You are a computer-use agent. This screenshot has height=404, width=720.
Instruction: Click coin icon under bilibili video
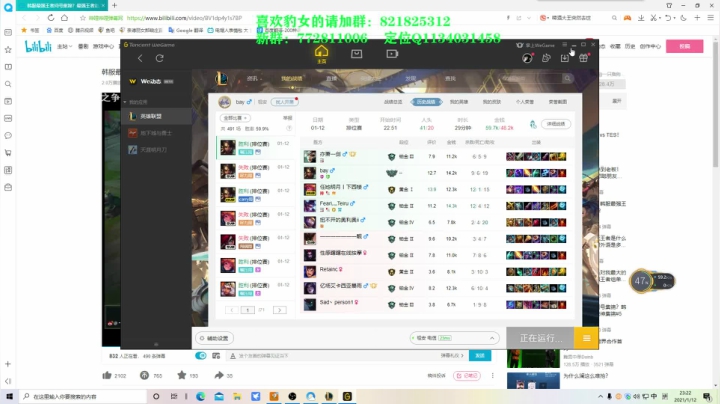(x=144, y=376)
